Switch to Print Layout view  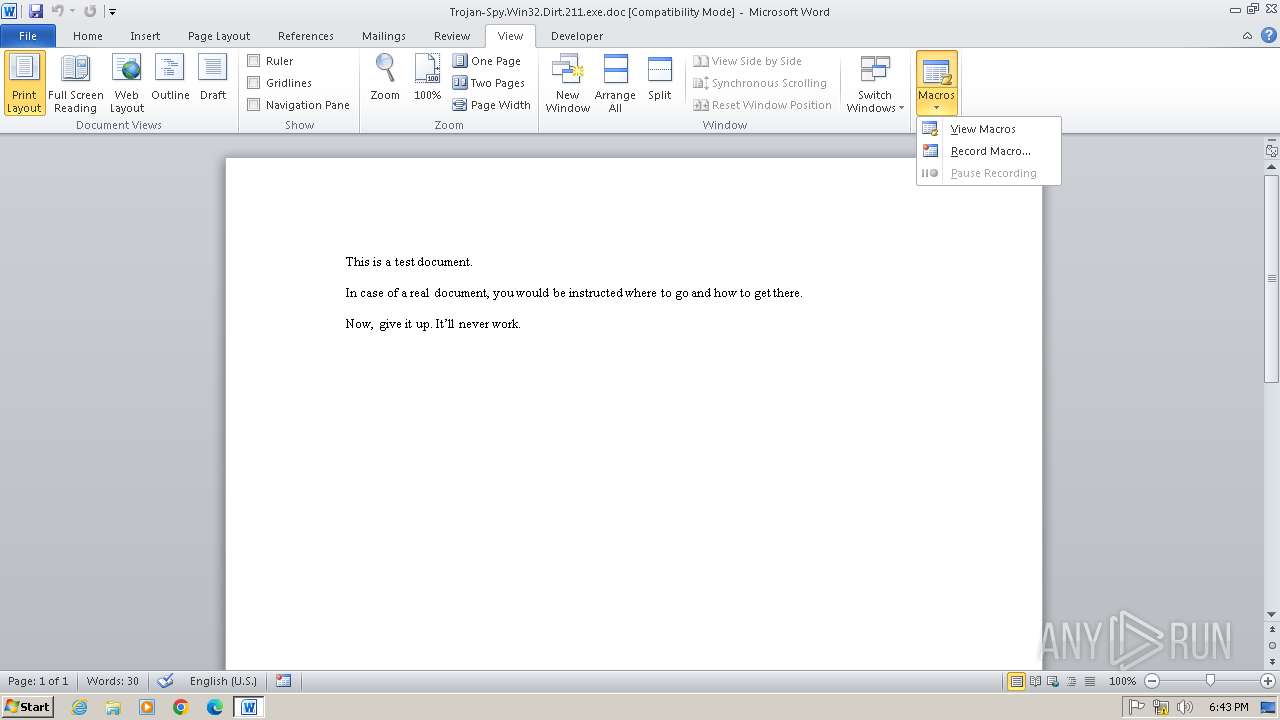[x=24, y=83]
